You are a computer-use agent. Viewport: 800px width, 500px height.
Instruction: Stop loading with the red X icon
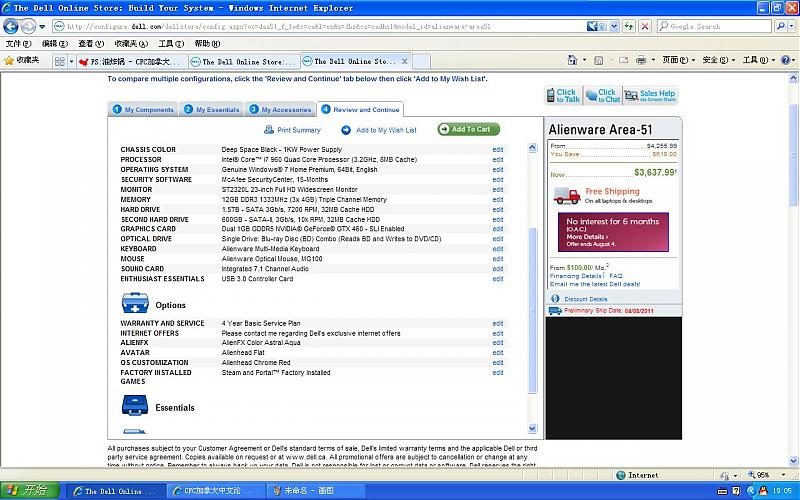pos(645,26)
